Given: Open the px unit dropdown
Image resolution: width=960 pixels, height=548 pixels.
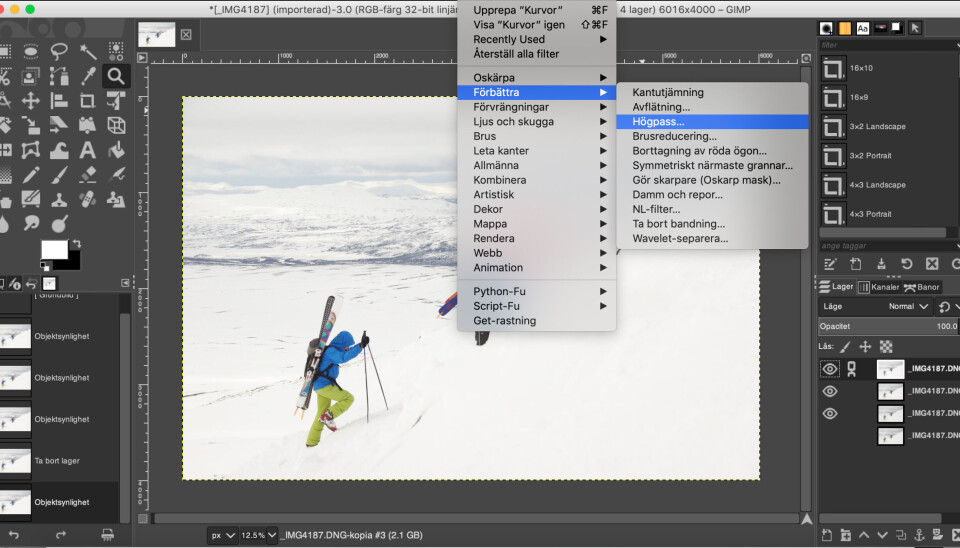Looking at the screenshot, I should pos(222,535).
